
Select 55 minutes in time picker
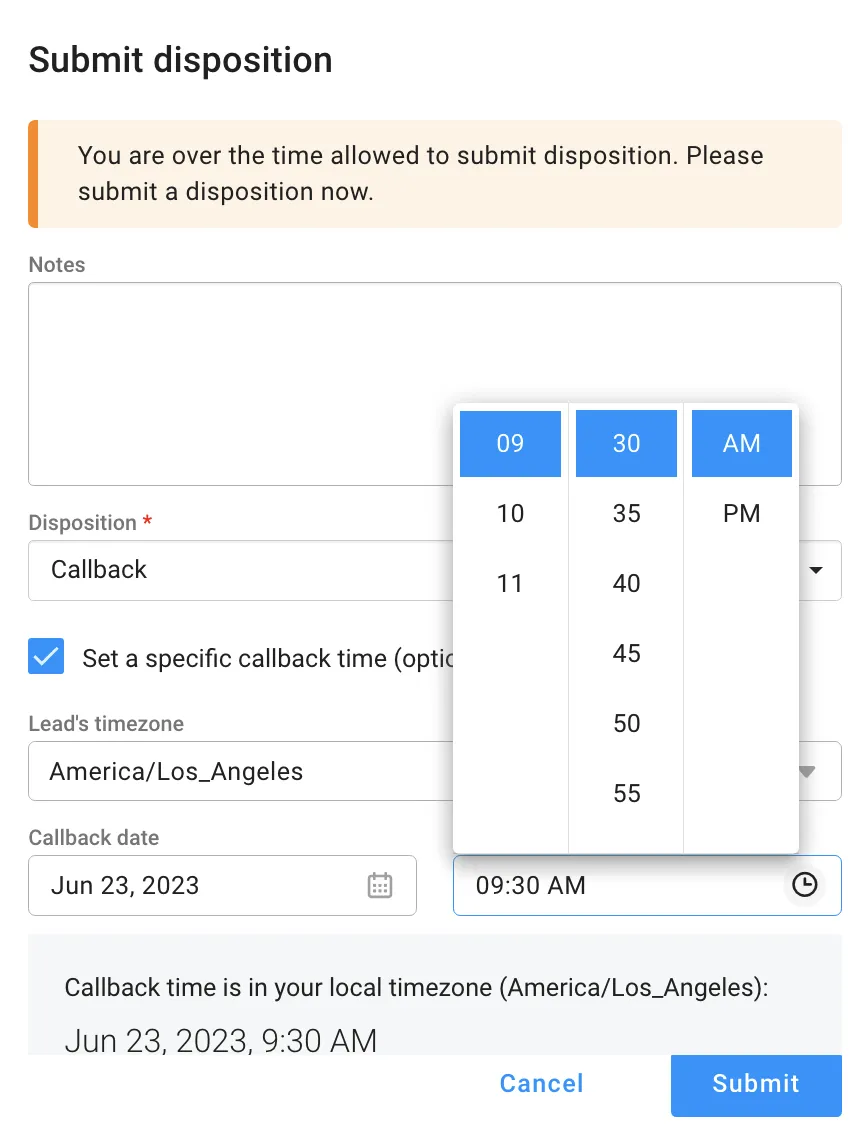pos(626,794)
